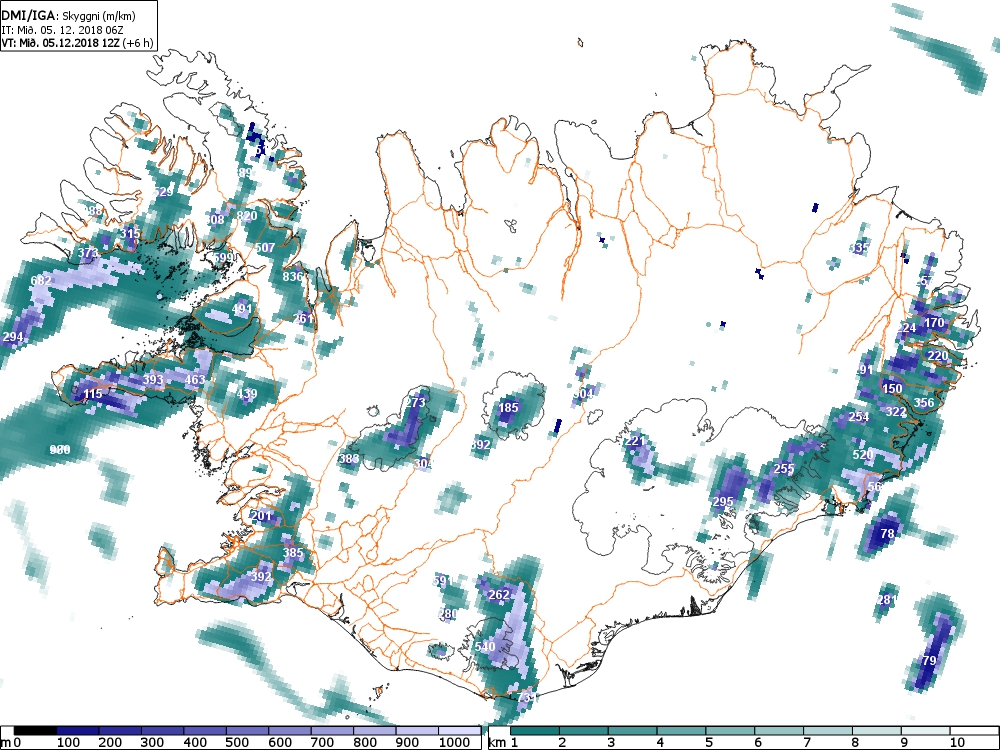Click the 393 visibility value
This screenshot has height=750, width=1000.
coord(153,379)
